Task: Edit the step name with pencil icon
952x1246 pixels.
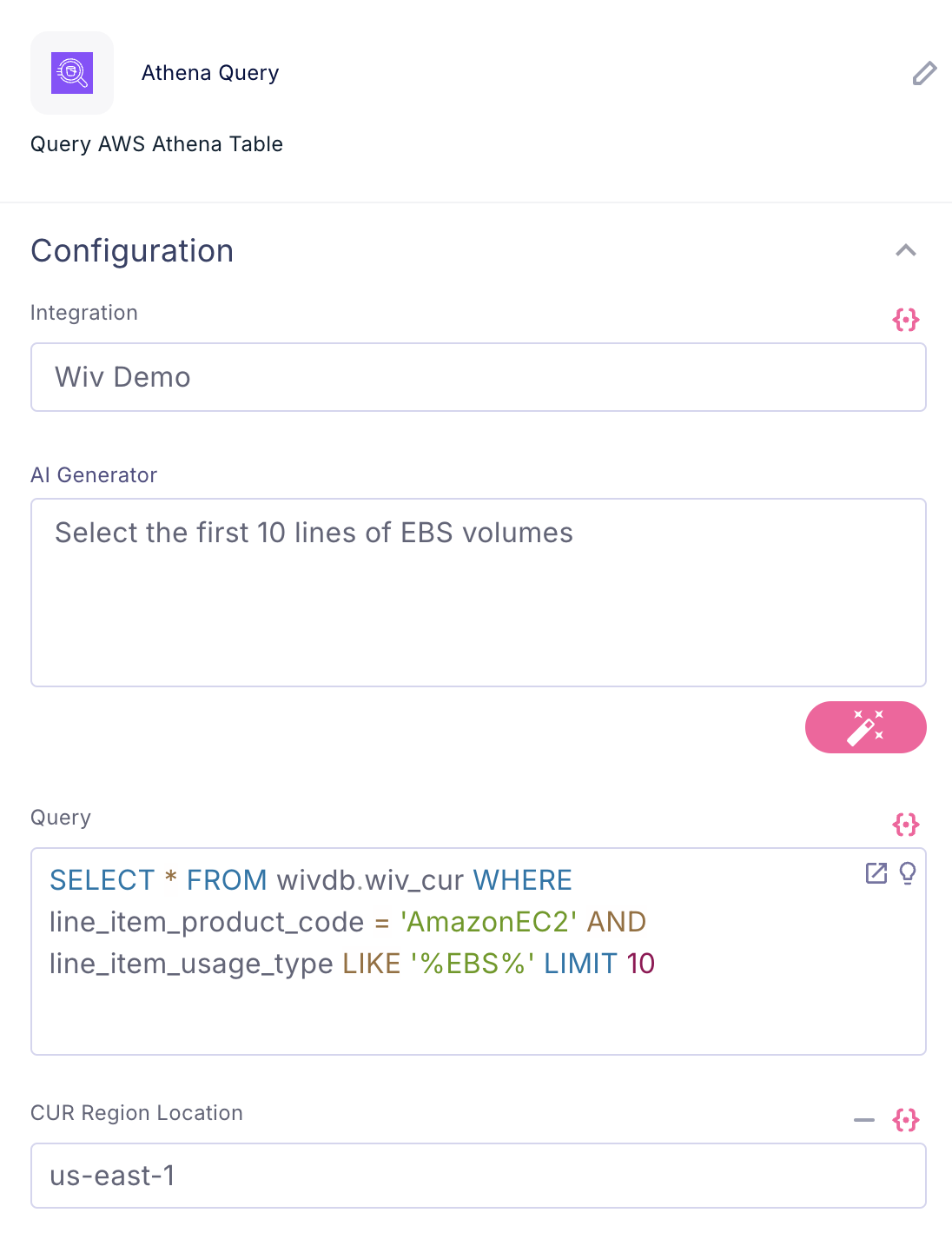Action: pyautogui.click(x=924, y=74)
